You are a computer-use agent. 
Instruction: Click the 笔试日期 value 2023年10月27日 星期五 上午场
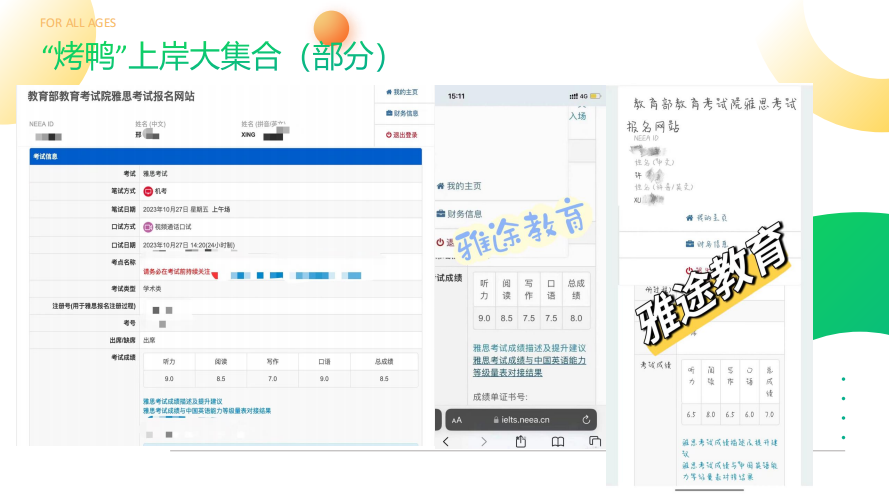[187, 209]
